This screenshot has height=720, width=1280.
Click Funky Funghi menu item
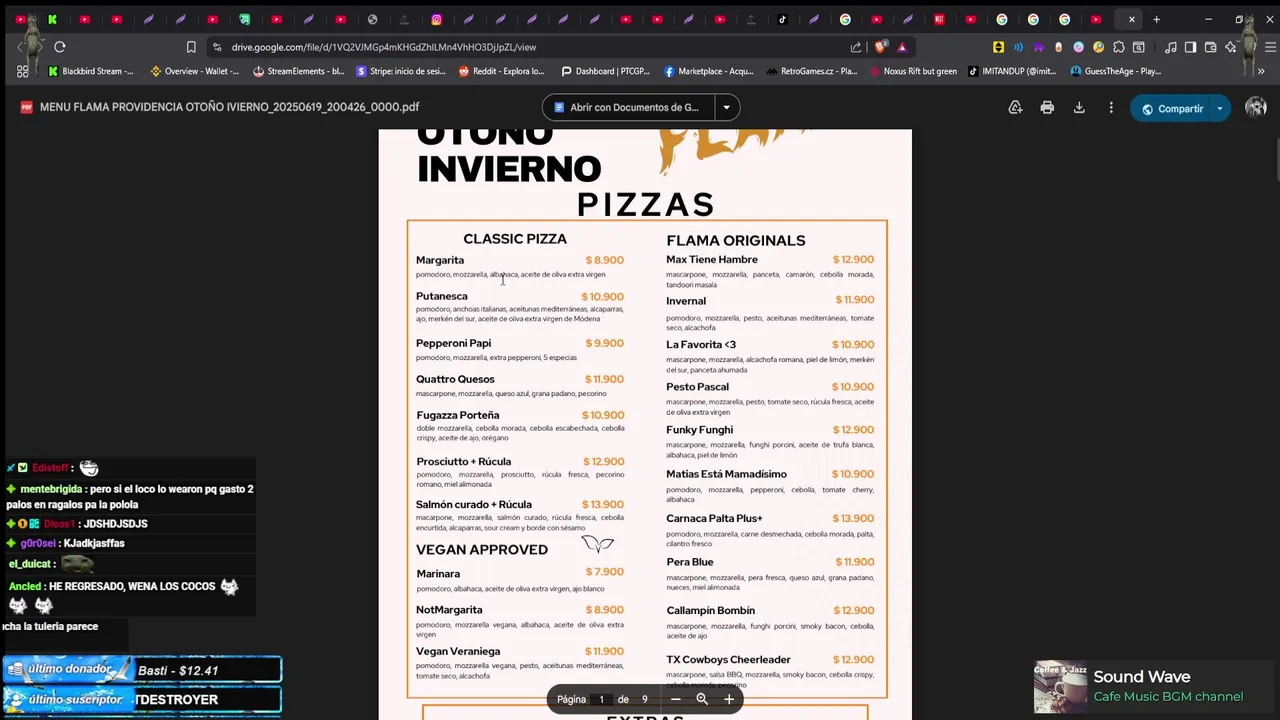tap(700, 430)
